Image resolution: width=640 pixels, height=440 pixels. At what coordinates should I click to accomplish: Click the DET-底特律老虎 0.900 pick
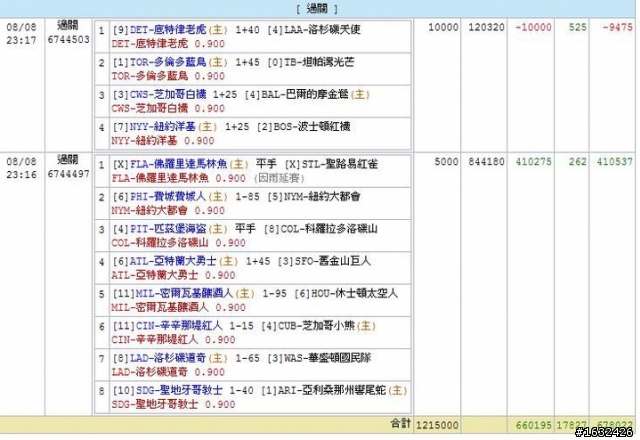168,44
